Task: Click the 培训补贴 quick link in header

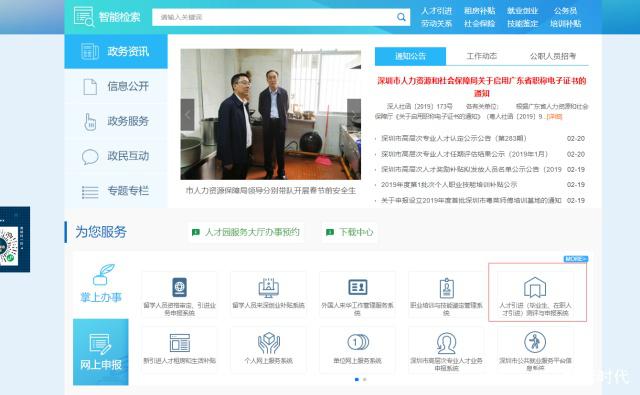Action: click(x=565, y=24)
